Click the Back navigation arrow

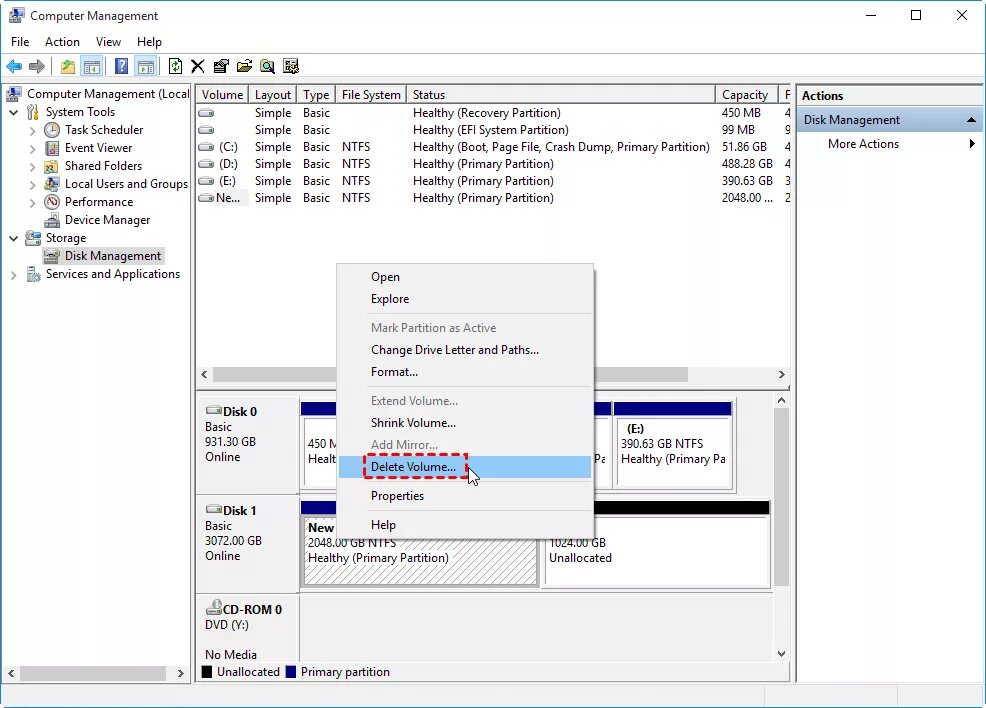[x=14, y=66]
